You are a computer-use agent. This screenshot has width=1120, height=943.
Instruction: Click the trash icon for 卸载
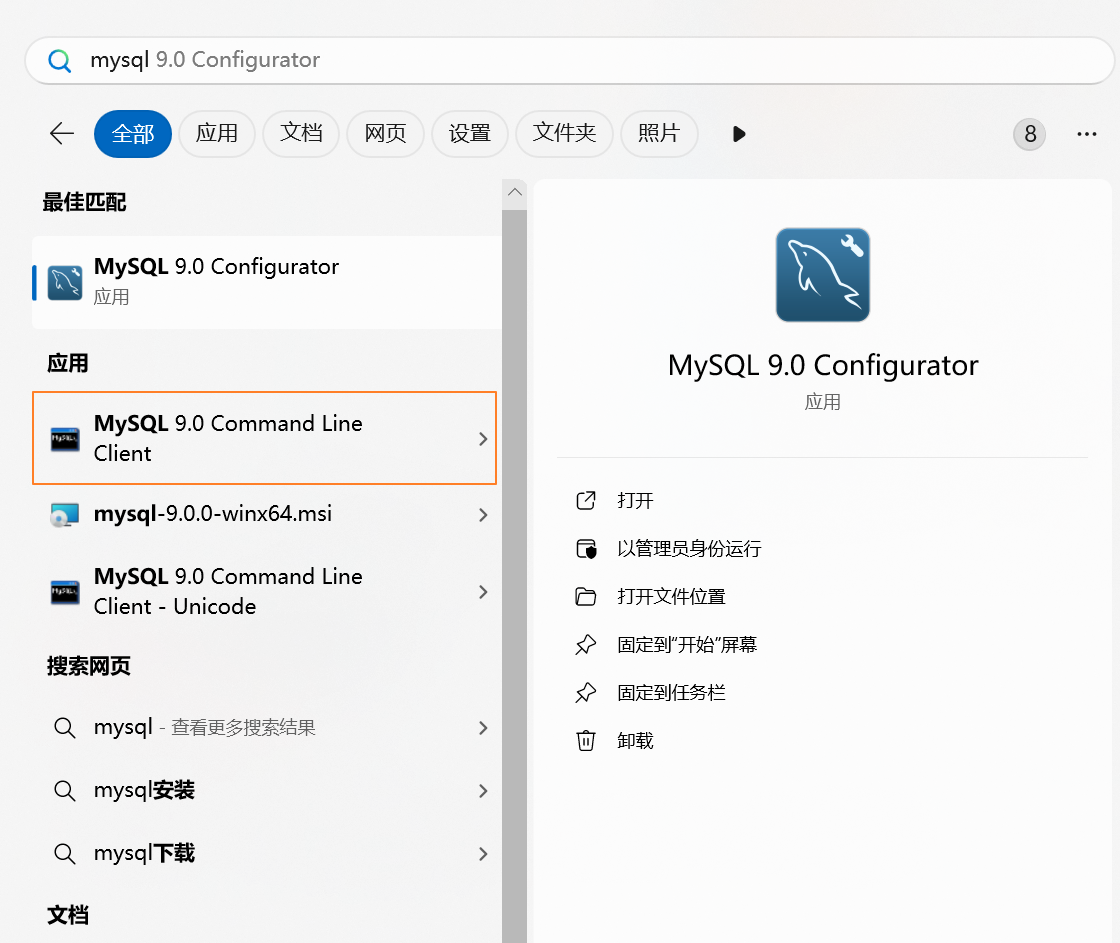586,740
